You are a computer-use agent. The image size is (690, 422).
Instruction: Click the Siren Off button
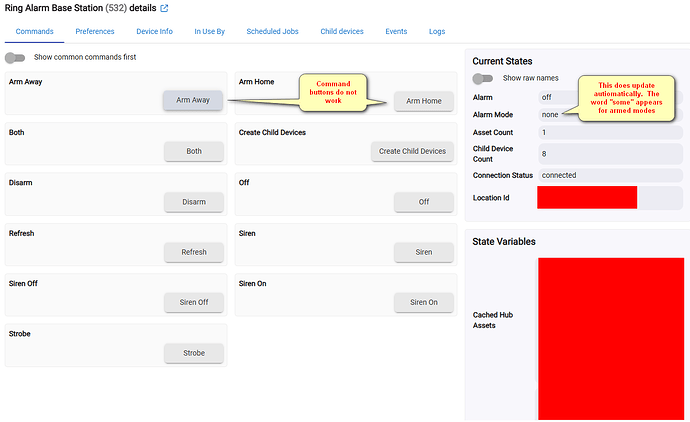[194, 302]
